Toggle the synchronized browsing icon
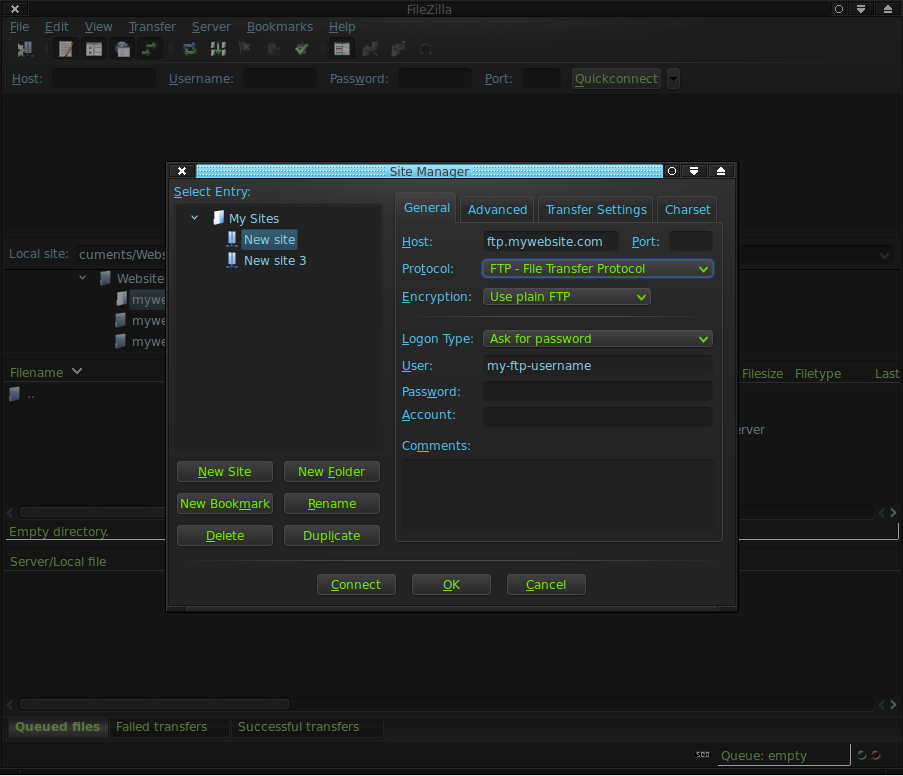This screenshot has height=776, width=903. point(398,49)
